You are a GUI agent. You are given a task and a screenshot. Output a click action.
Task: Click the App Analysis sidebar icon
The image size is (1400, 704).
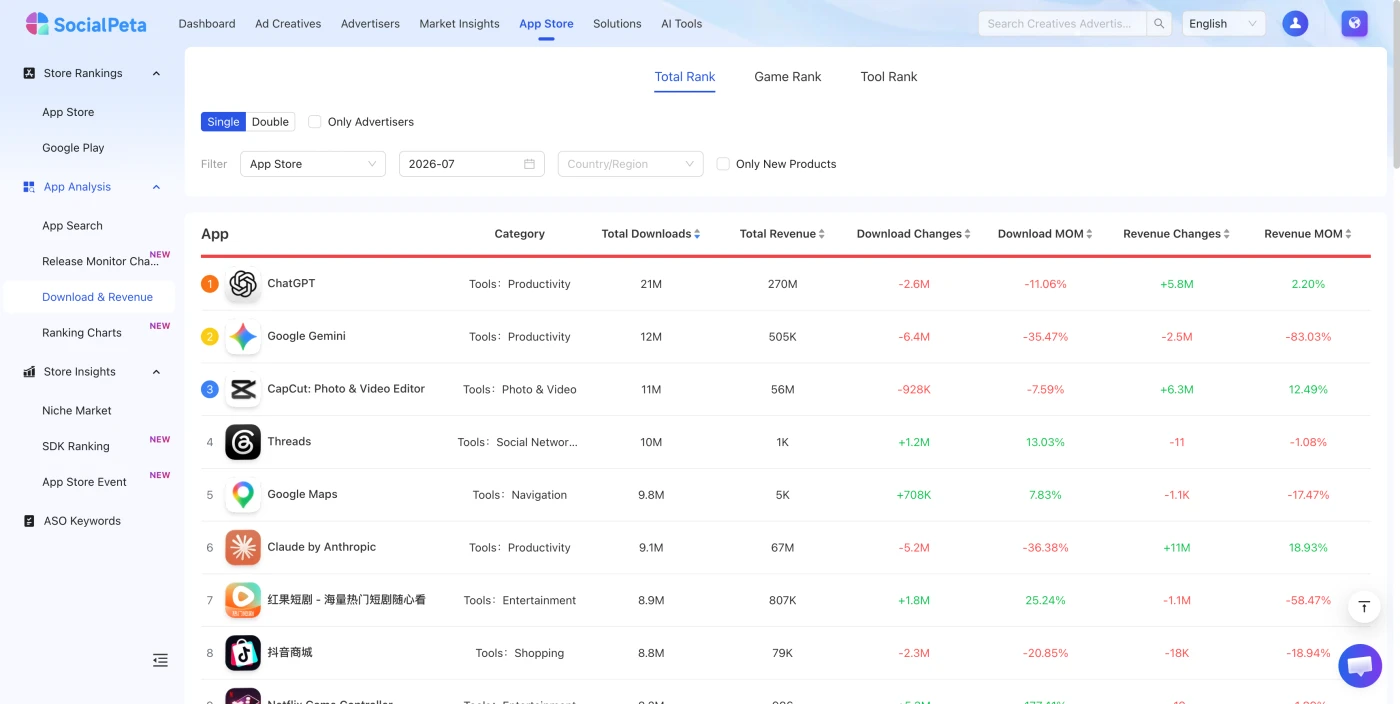(29, 187)
